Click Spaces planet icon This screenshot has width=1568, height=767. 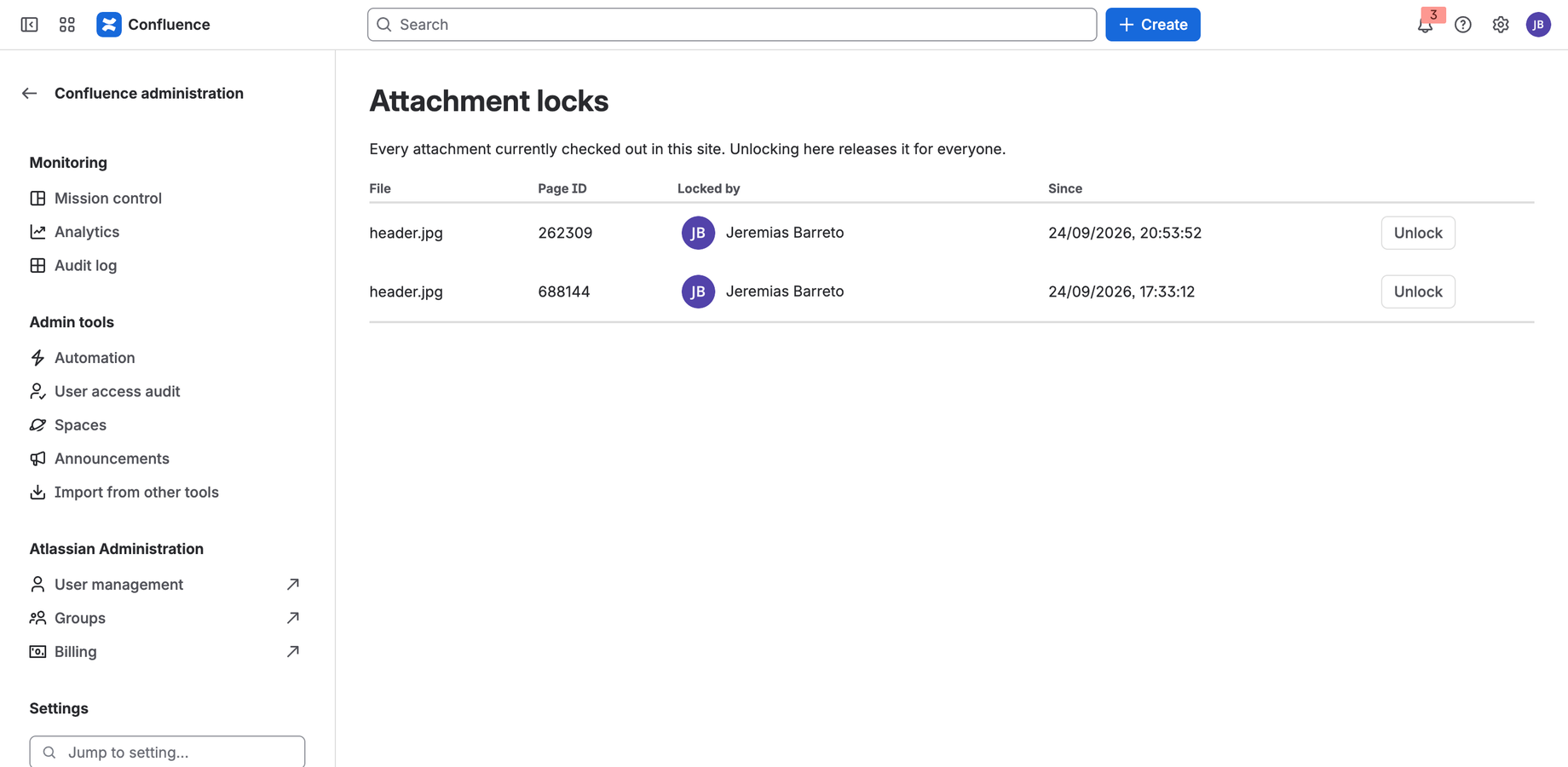[x=37, y=425]
